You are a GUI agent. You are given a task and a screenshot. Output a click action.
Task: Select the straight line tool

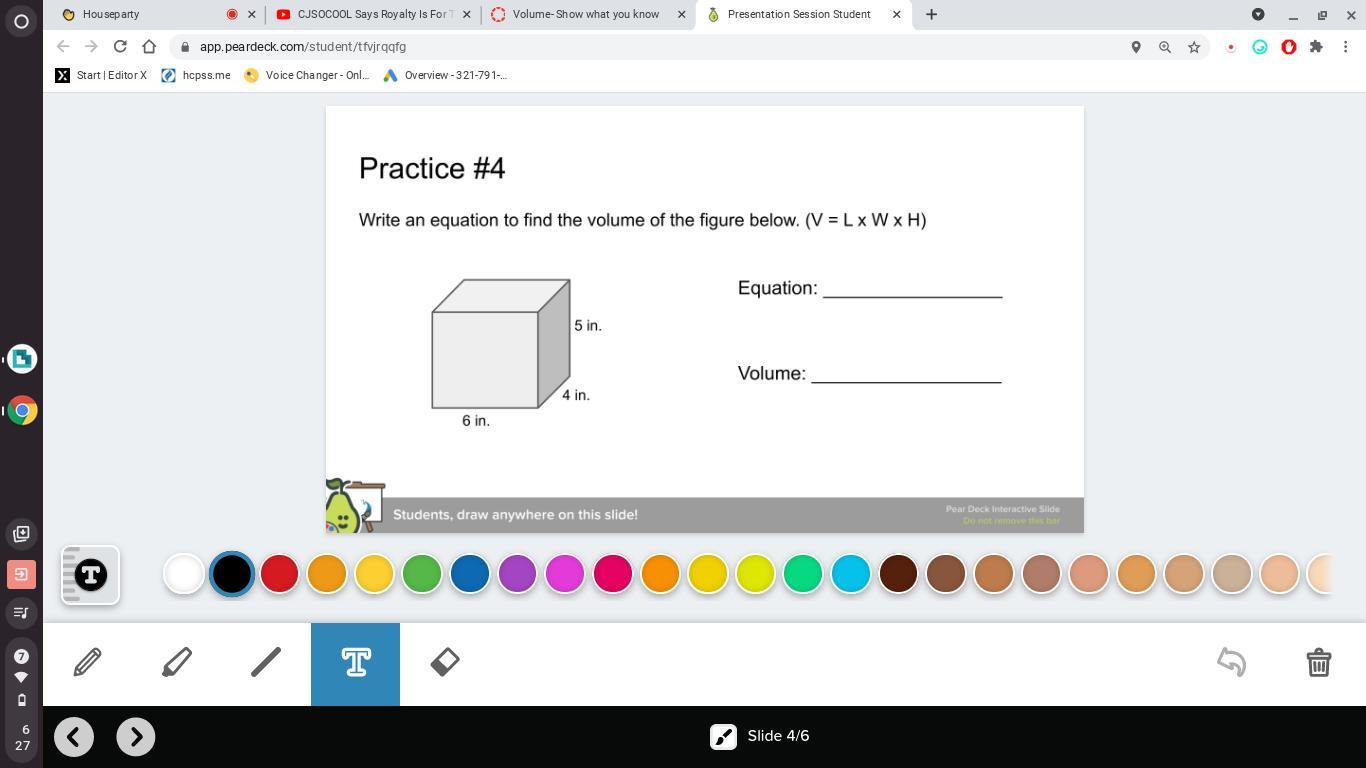point(266,662)
